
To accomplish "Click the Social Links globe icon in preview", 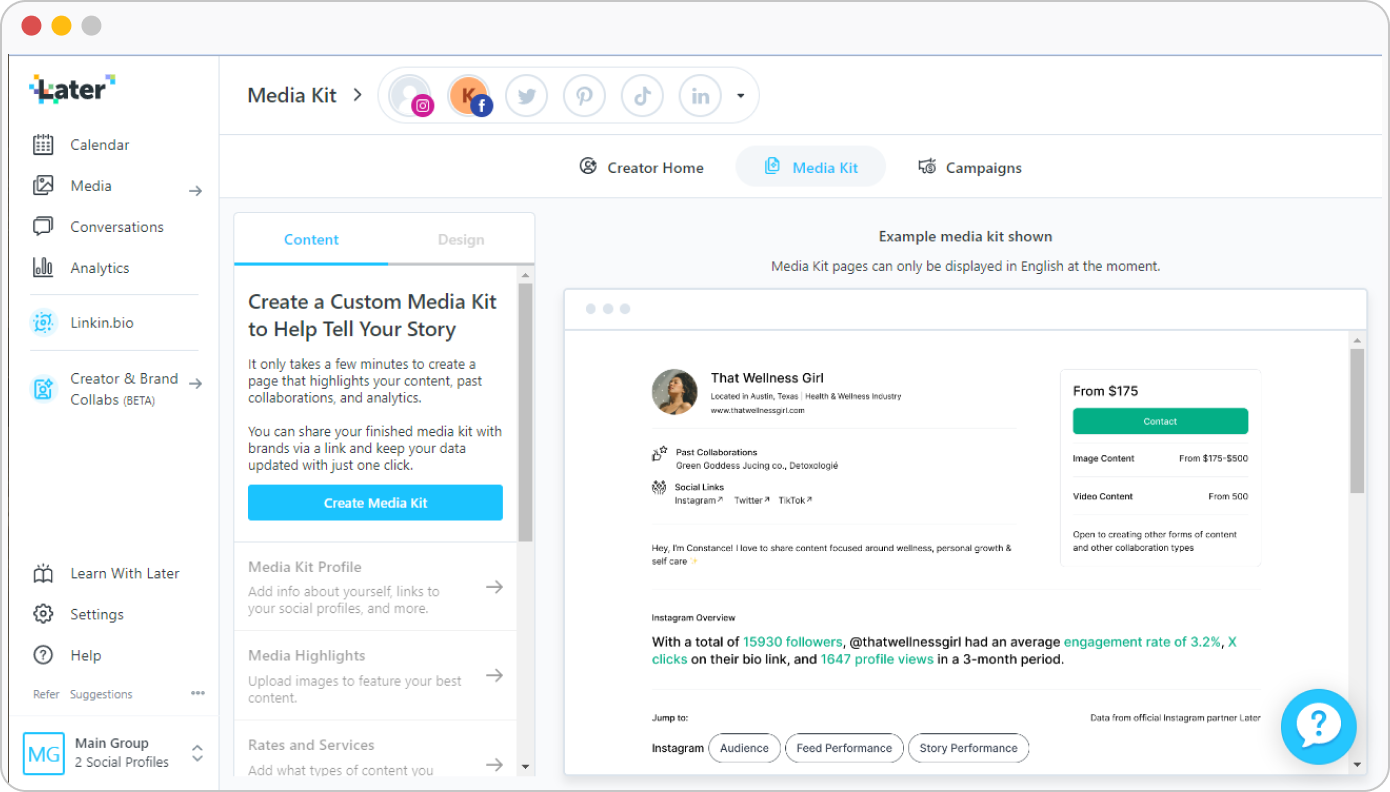I will [659, 488].
